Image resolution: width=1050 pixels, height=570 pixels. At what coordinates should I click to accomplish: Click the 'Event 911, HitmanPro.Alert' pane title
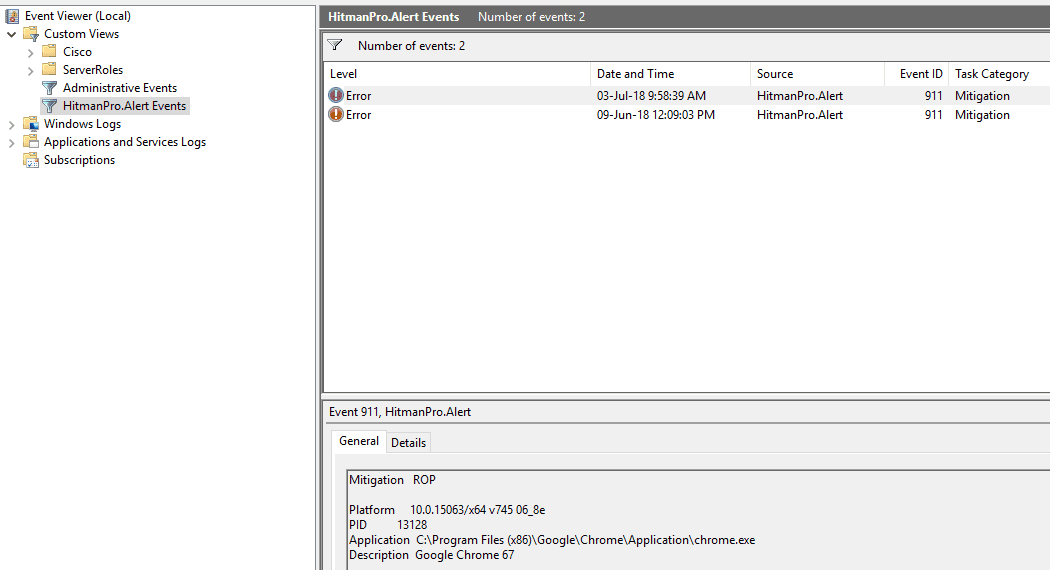tap(400, 412)
